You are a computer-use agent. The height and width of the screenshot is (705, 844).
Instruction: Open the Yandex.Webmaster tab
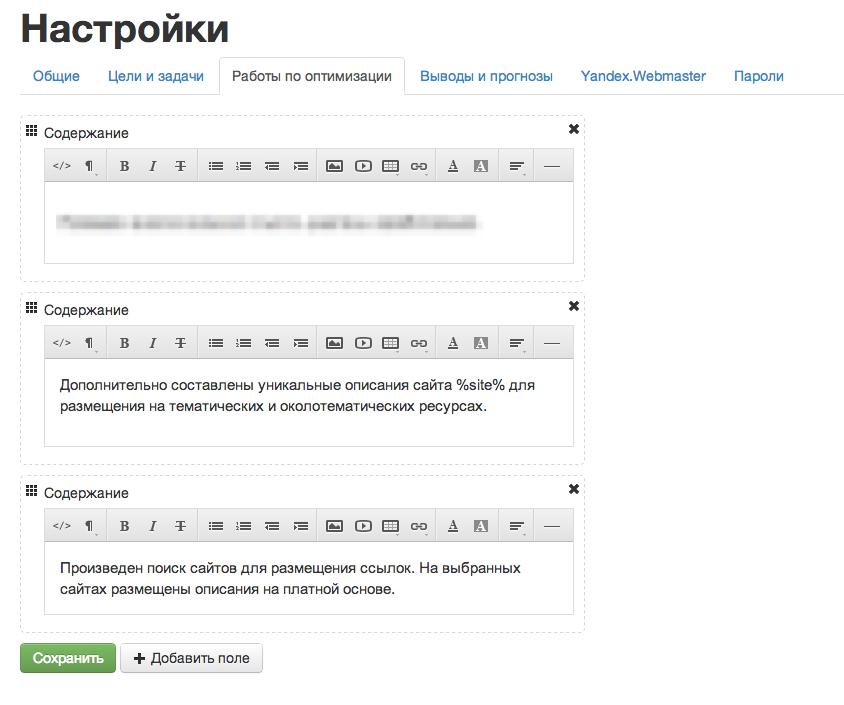(x=643, y=76)
